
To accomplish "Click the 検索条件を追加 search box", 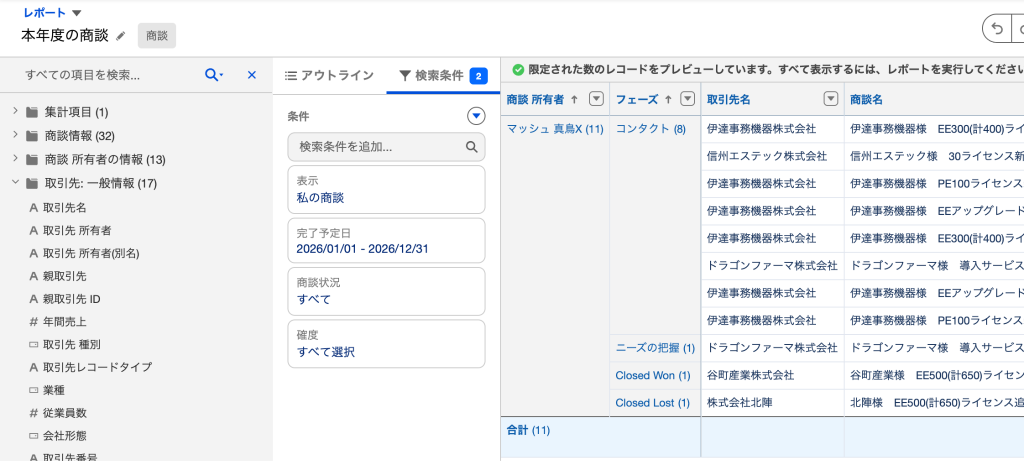I will pyautogui.click(x=386, y=147).
